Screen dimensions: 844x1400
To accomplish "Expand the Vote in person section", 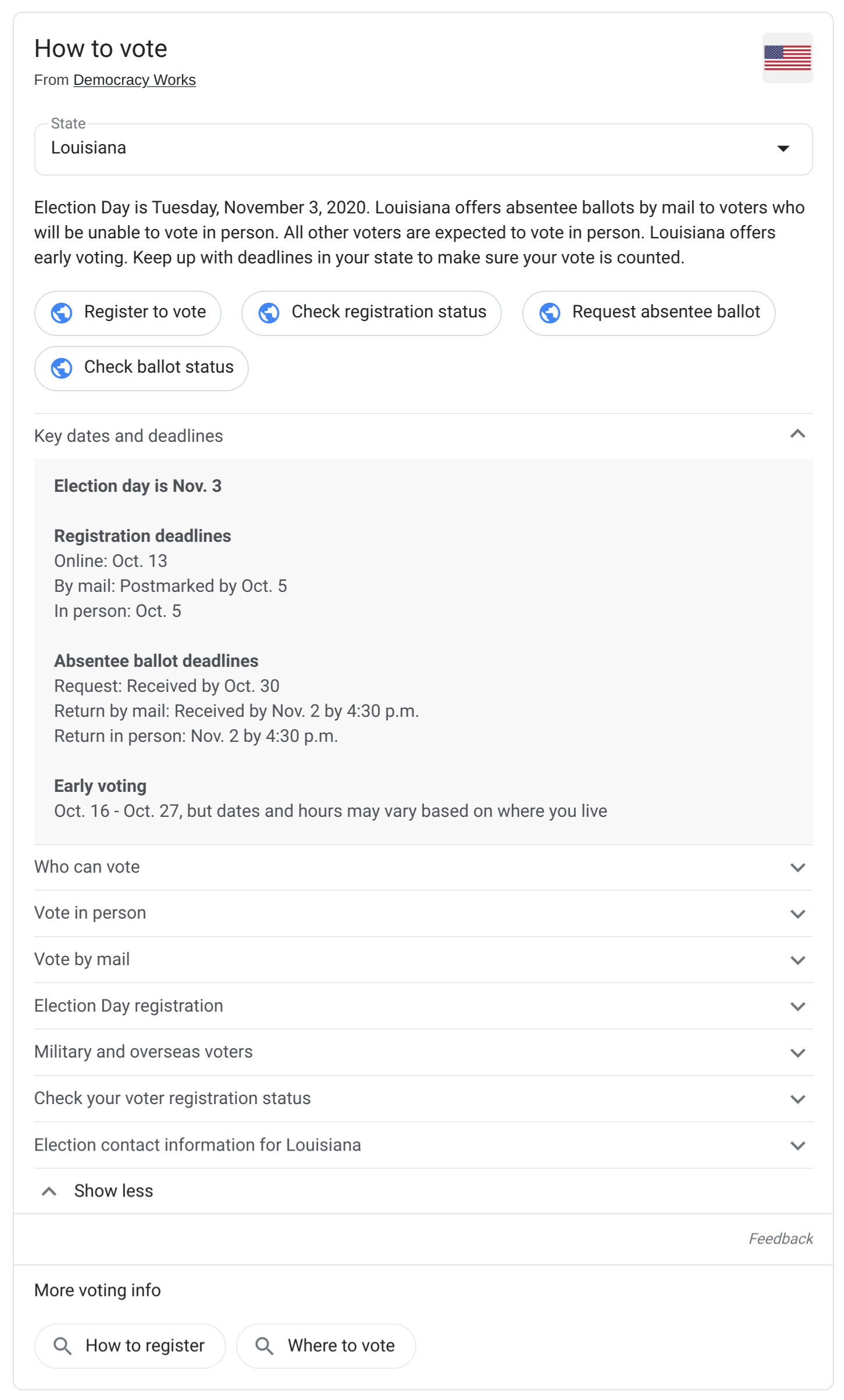I will pyautogui.click(x=797, y=913).
